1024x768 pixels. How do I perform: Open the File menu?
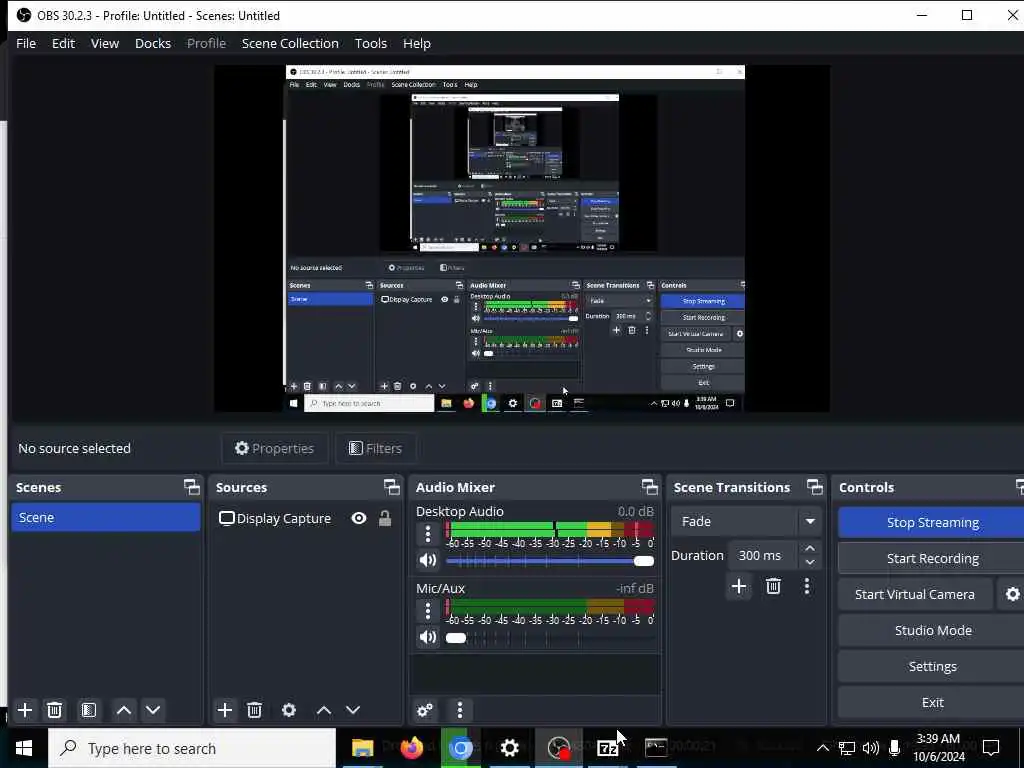click(x=26, y=43)
